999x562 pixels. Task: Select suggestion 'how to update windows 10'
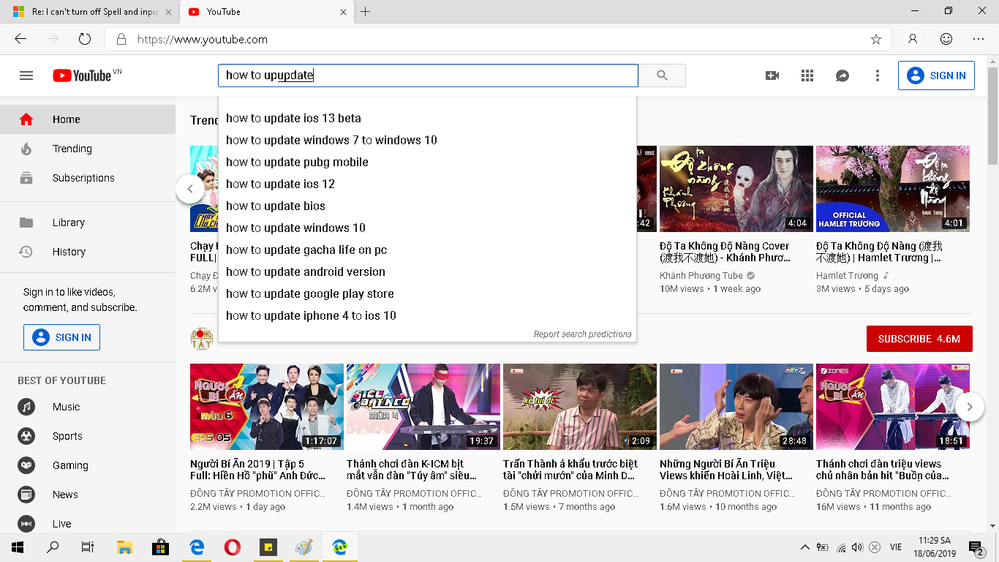(x=427, y=228)
